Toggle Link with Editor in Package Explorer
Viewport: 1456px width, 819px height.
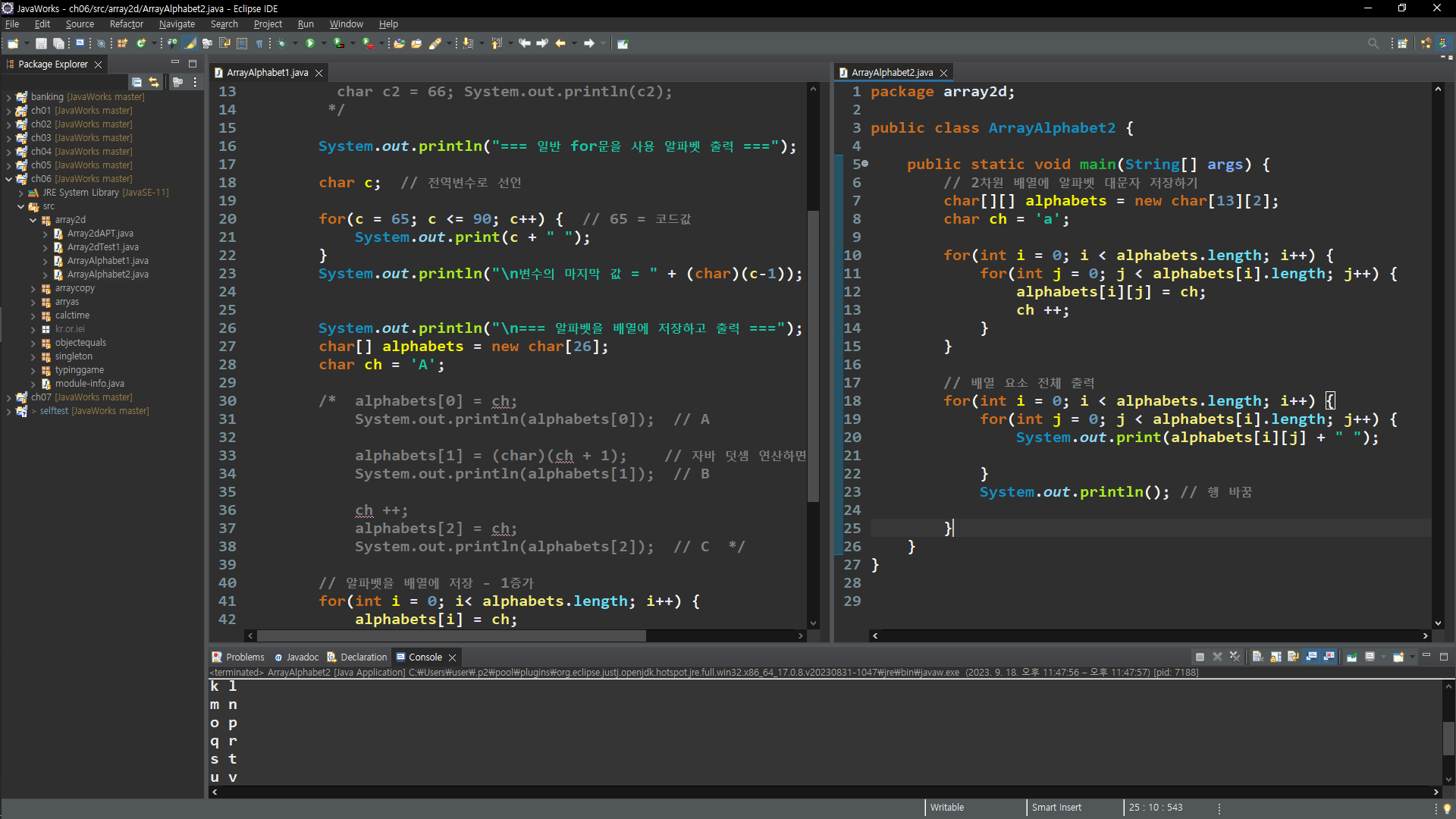click(154, 82)
